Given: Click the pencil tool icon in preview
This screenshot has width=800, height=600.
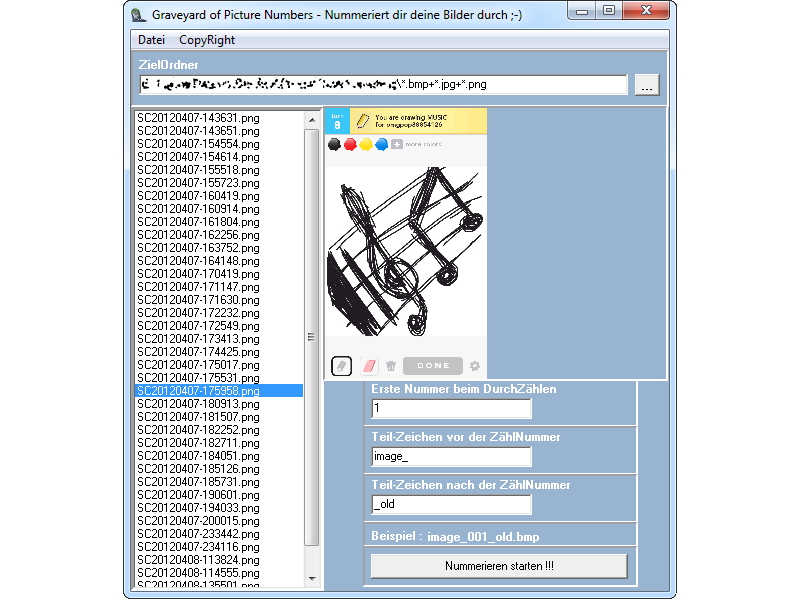Looking at the screenshot, I should (341, 366).
